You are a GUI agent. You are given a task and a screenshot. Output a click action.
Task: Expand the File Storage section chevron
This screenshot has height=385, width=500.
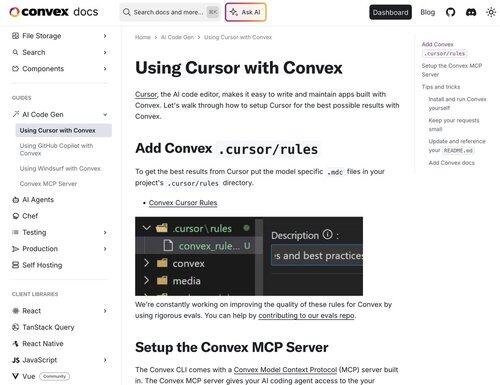(x=105, y=36)
